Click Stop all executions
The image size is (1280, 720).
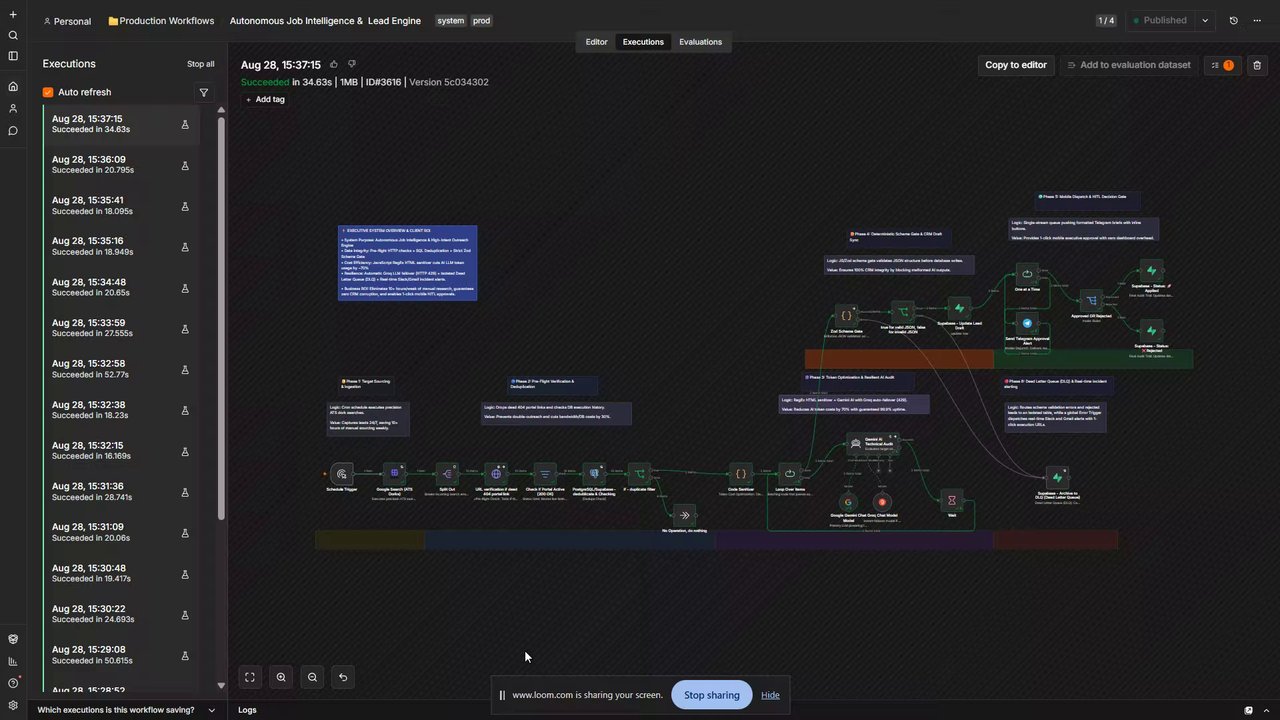(200, 64)
